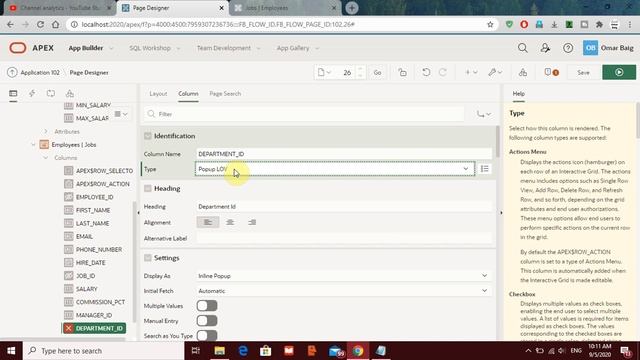This screenshot has width=640, height=360.
Task: Open the Utilities wrench menu
Action: click(x=495, y=72)
